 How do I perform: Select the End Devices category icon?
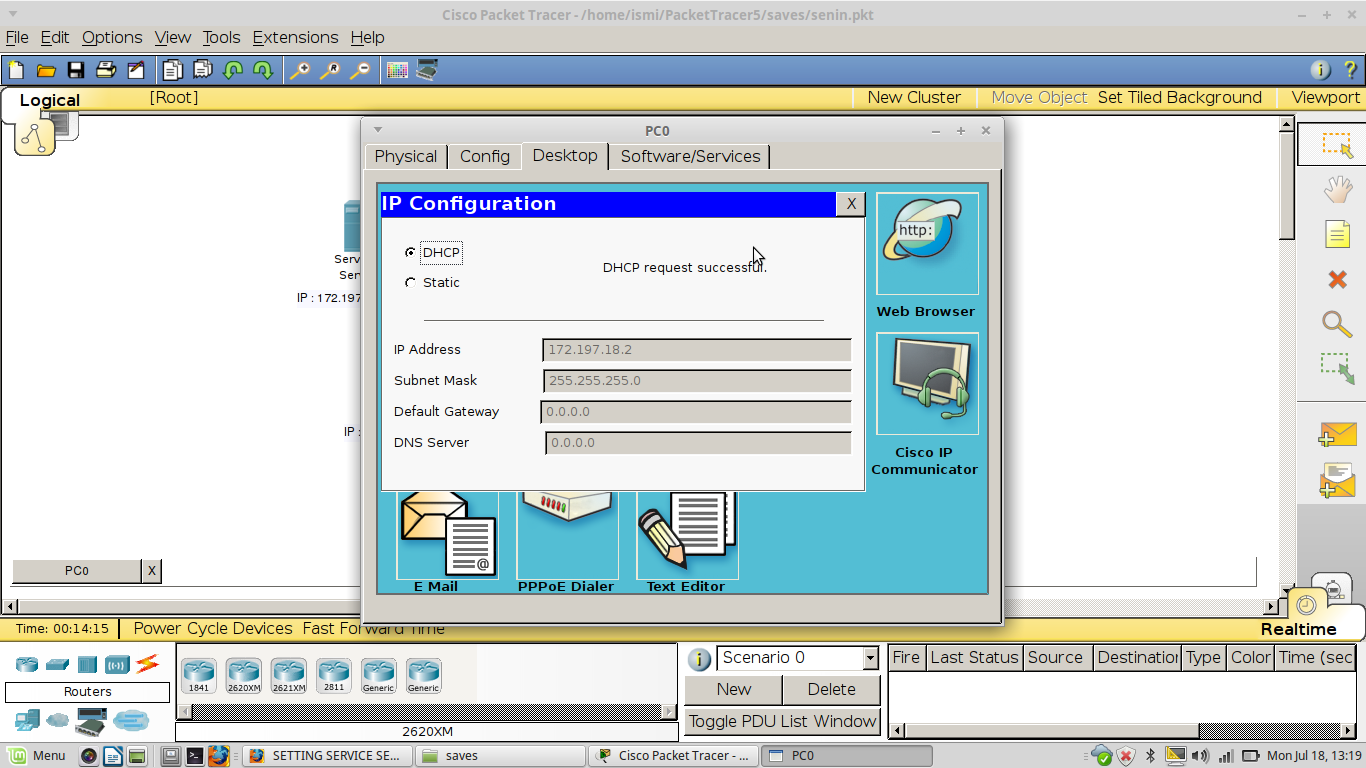[27, 720]
